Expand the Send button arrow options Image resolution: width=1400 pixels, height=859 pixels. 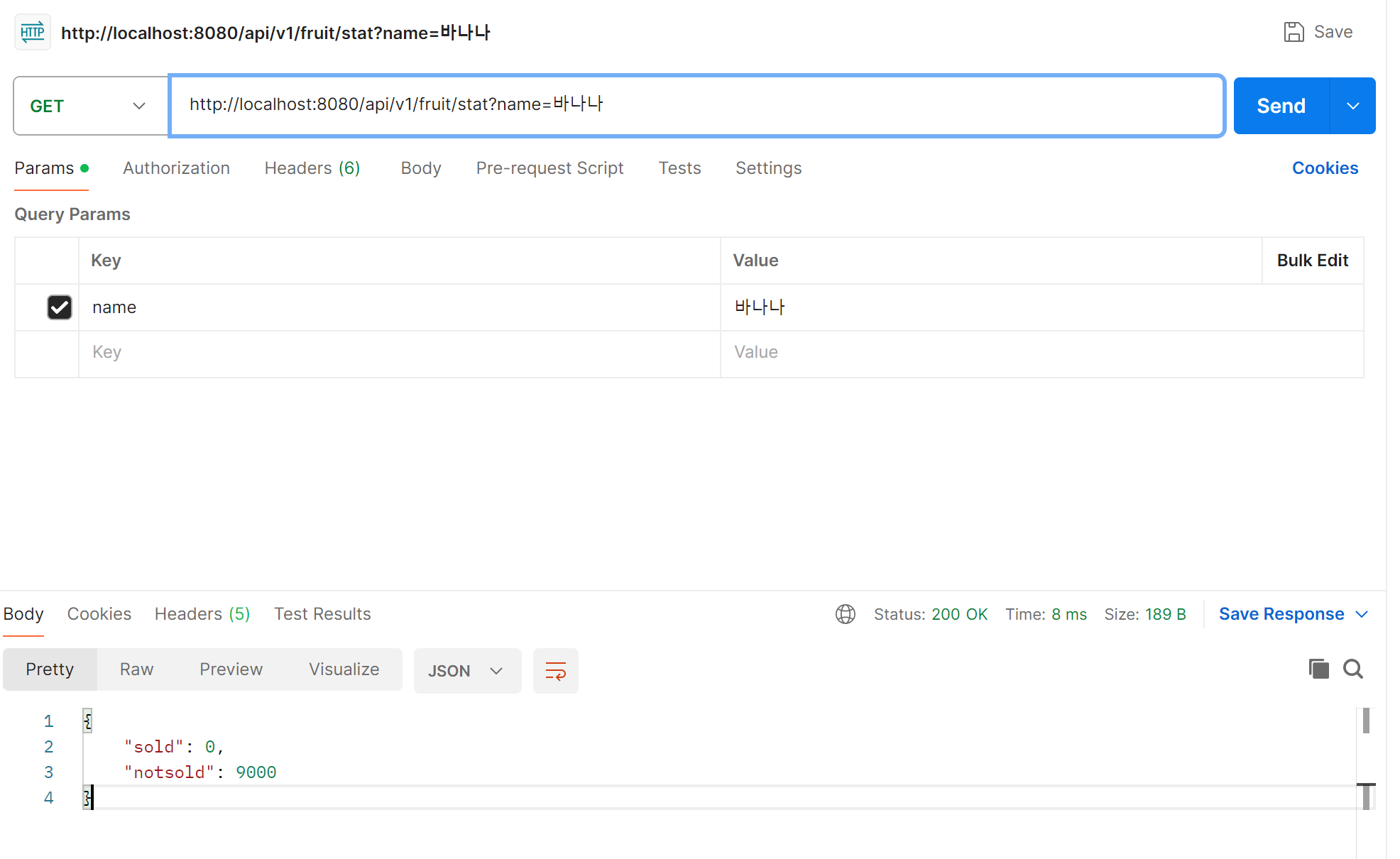[1352, 106]
